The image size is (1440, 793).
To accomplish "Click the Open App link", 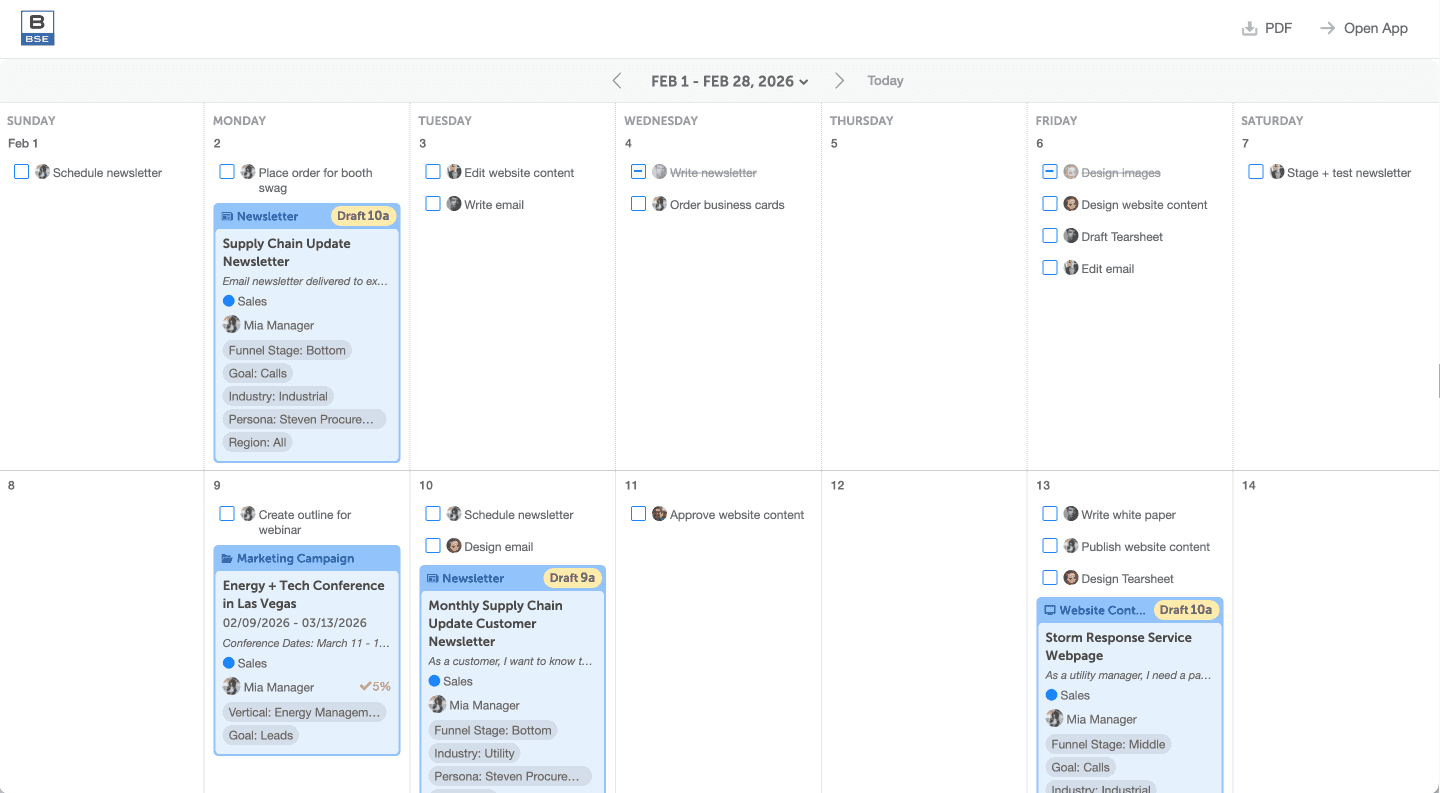I will tap(1364, 28).
